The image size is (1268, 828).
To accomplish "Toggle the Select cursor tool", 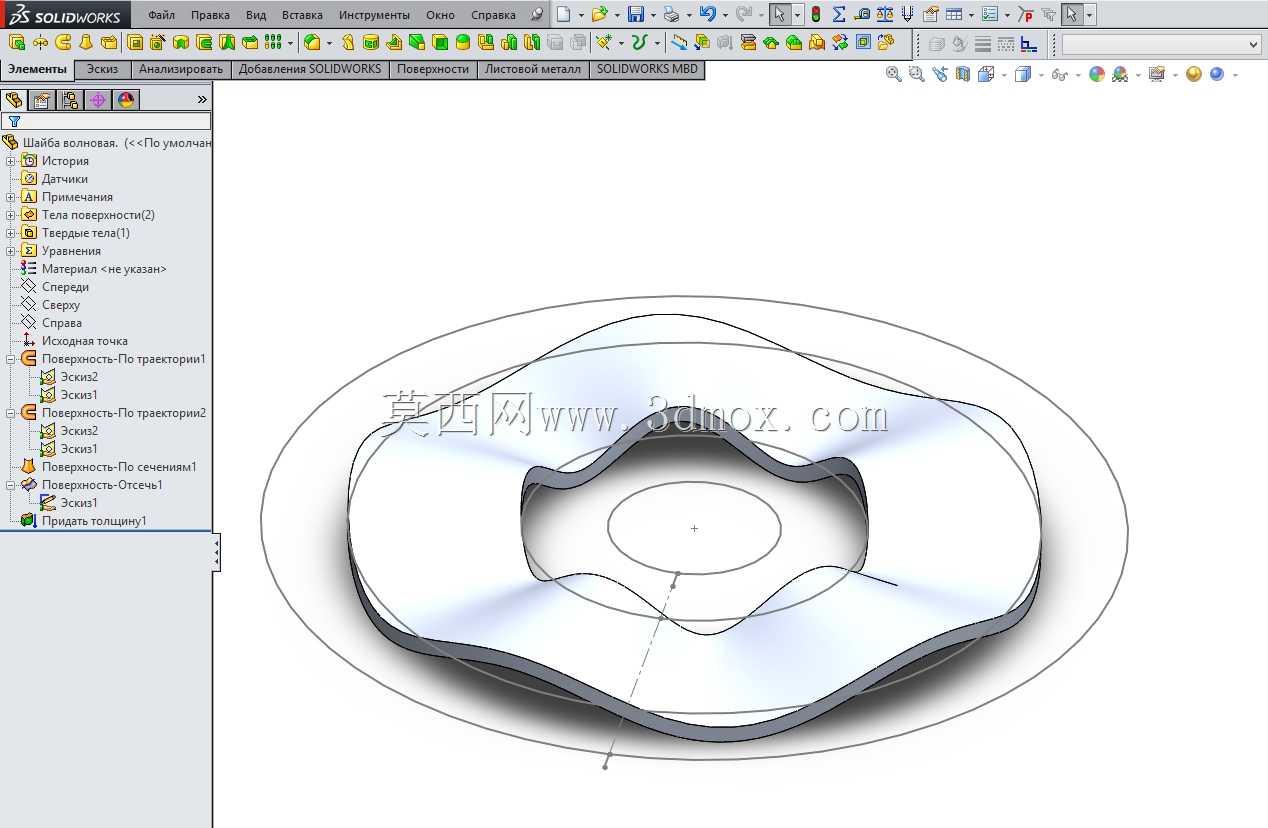I will (x=779, y=15).
